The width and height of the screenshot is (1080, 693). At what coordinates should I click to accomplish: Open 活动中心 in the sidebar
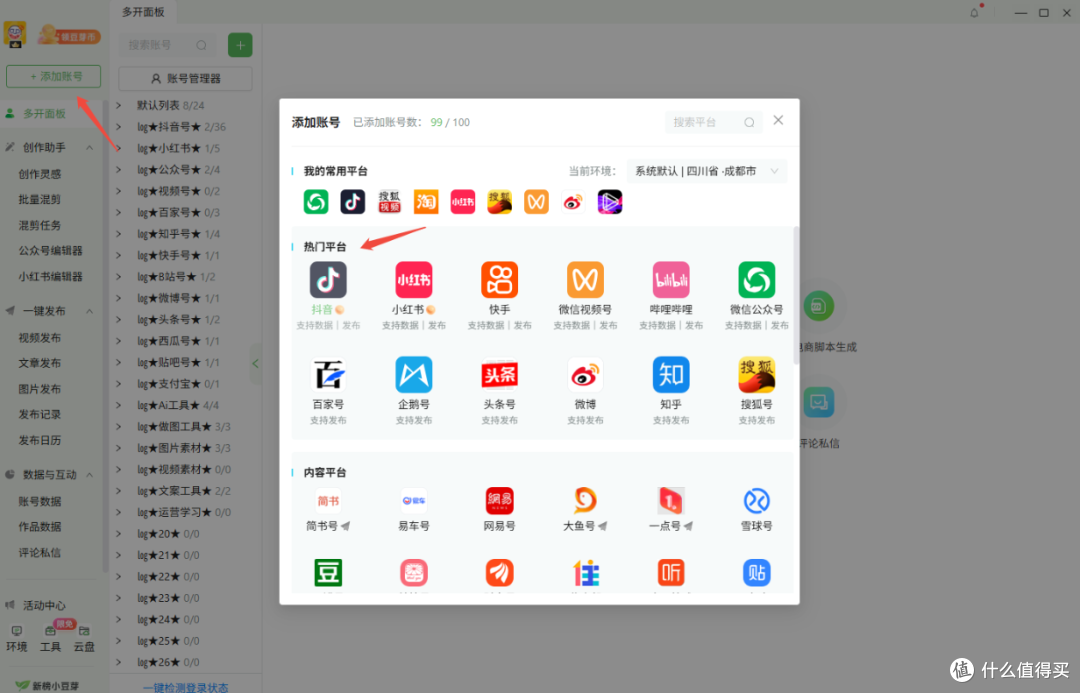(44, 605)
